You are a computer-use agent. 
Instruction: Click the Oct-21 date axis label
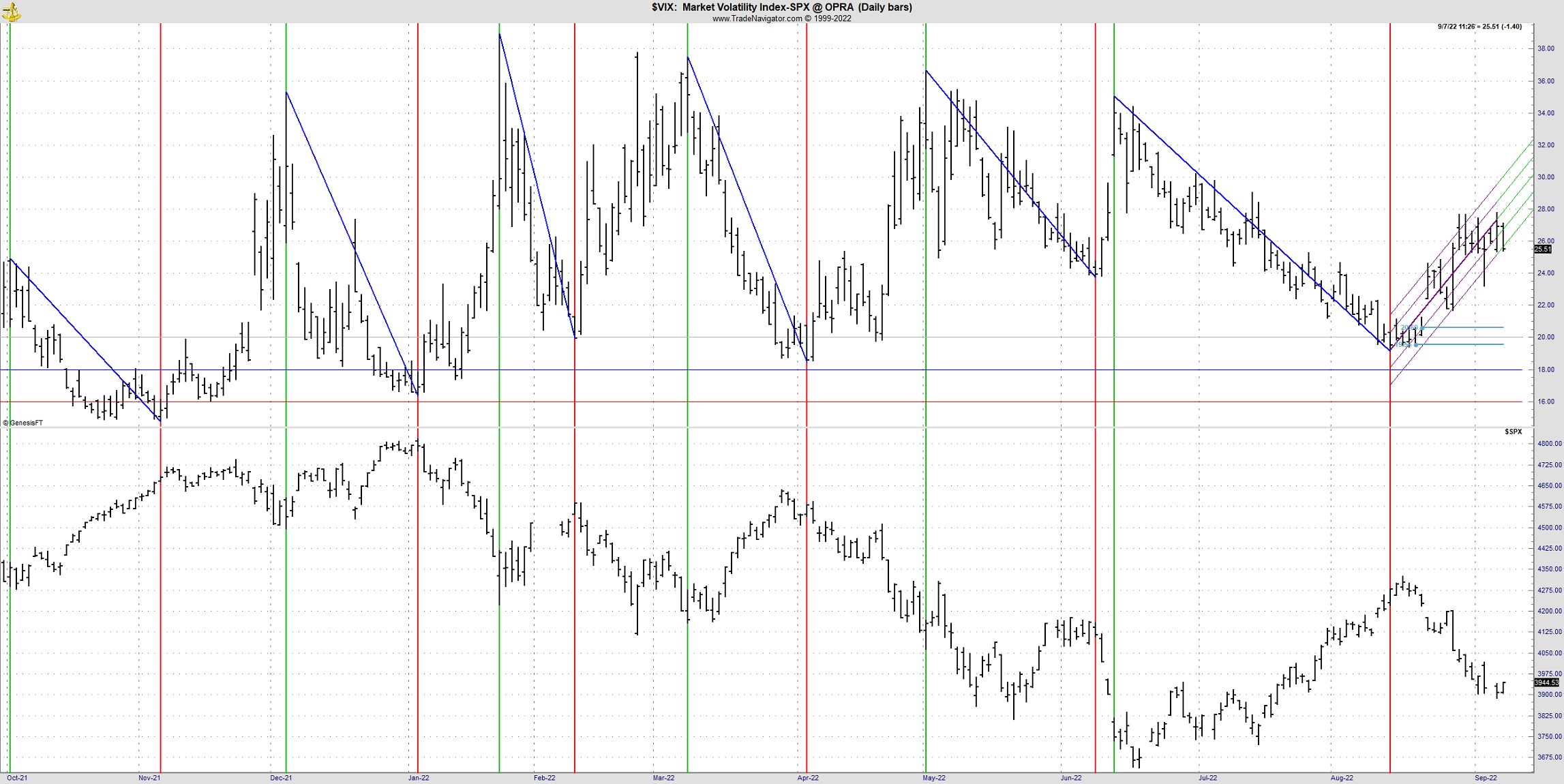pos(17,778)
